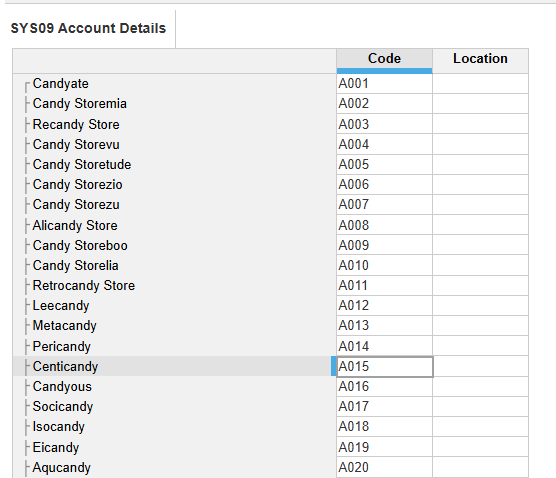This screenshot has width=556, height=478.
Task: Click the Location cell for Candy Storevu
Action: coord(480,144)
